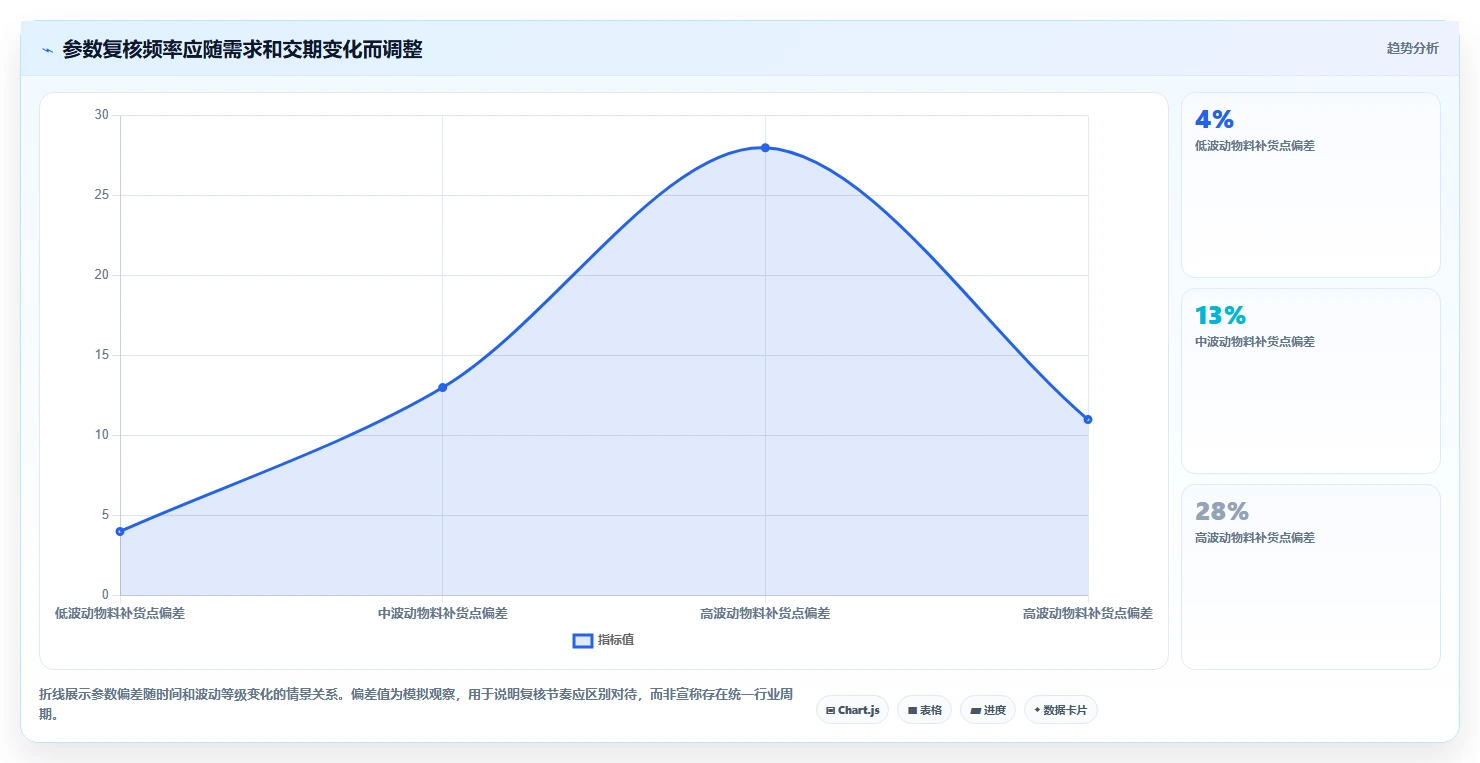Click the y-axis tick label 0
Image resolution: width=1480 pixels, height=763 pixels.
point(105,595)
